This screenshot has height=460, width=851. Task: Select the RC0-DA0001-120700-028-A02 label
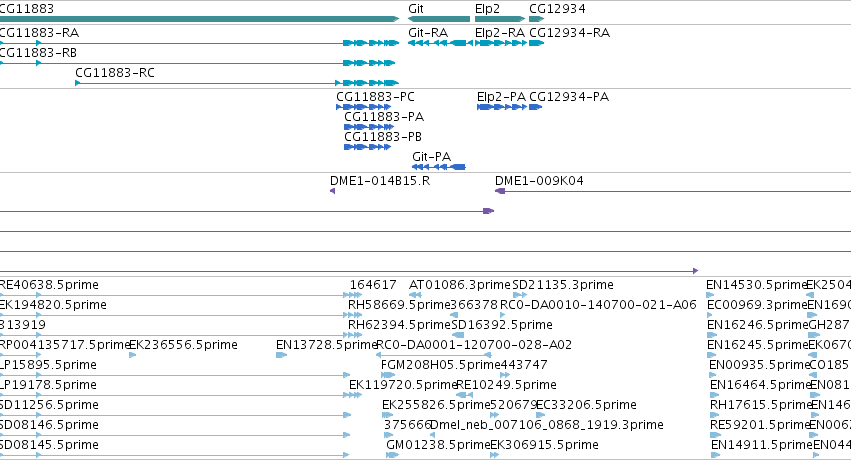(x=474, y=345)
